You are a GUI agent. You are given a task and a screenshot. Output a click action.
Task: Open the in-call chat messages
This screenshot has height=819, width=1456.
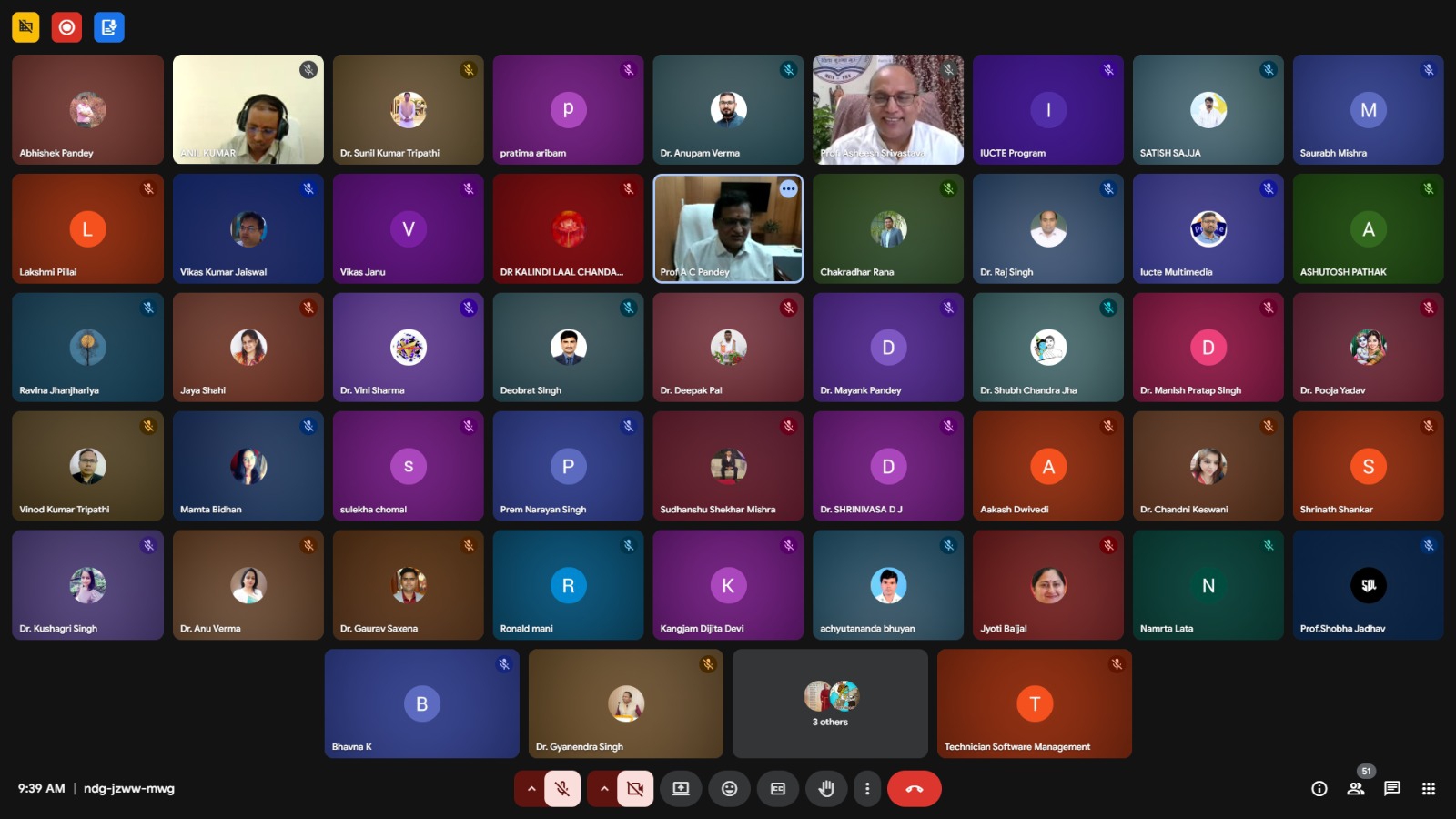(x=1392, y=789)
